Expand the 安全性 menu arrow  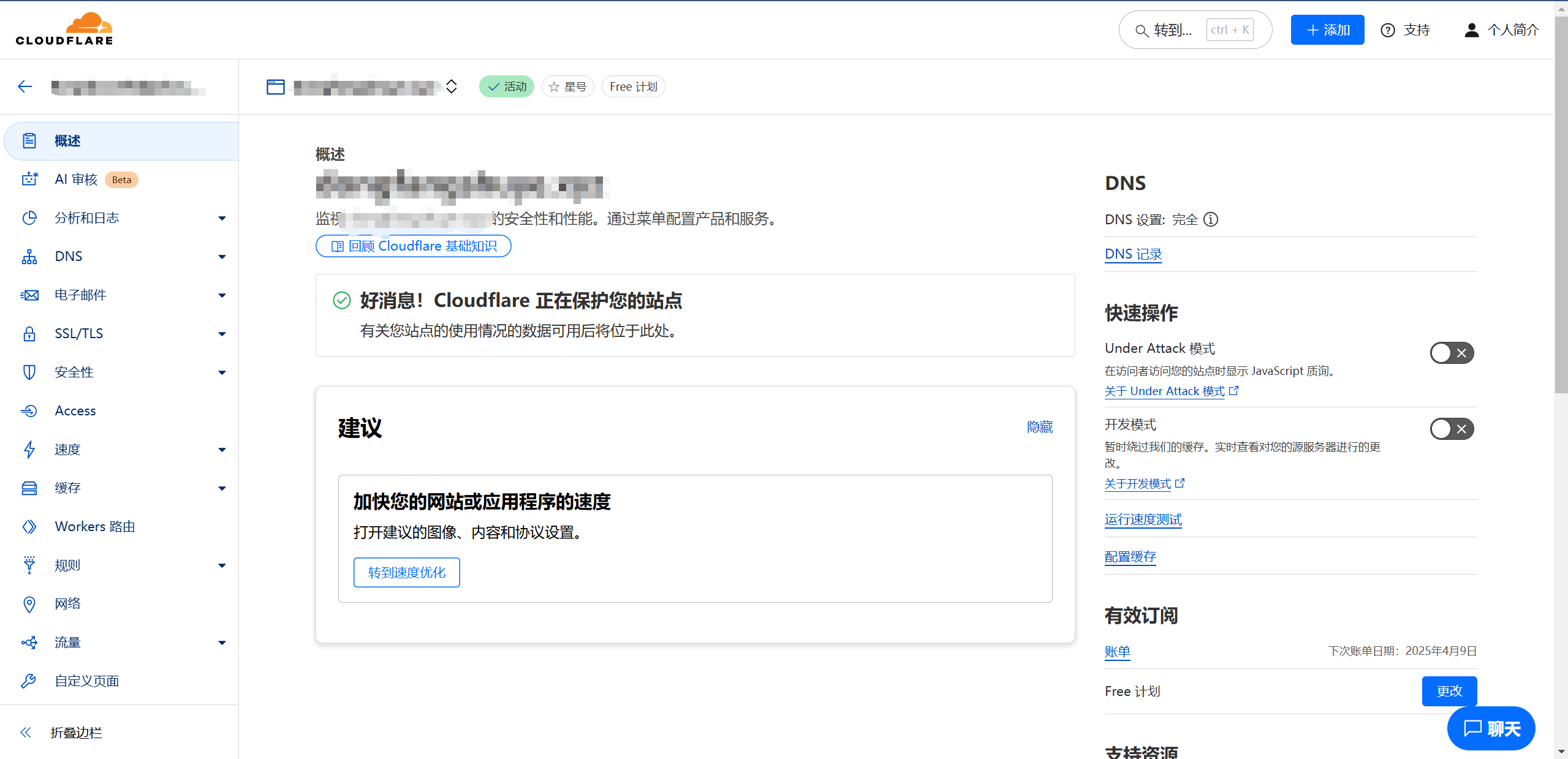pyautogui.click(x=222, y=372)
